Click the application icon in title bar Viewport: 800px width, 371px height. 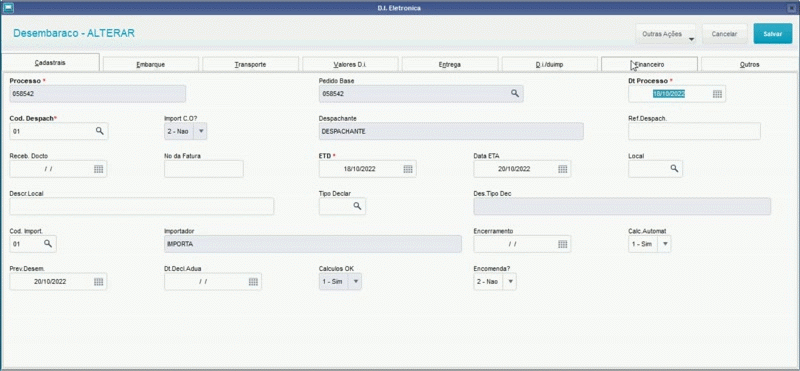(9, 8)
